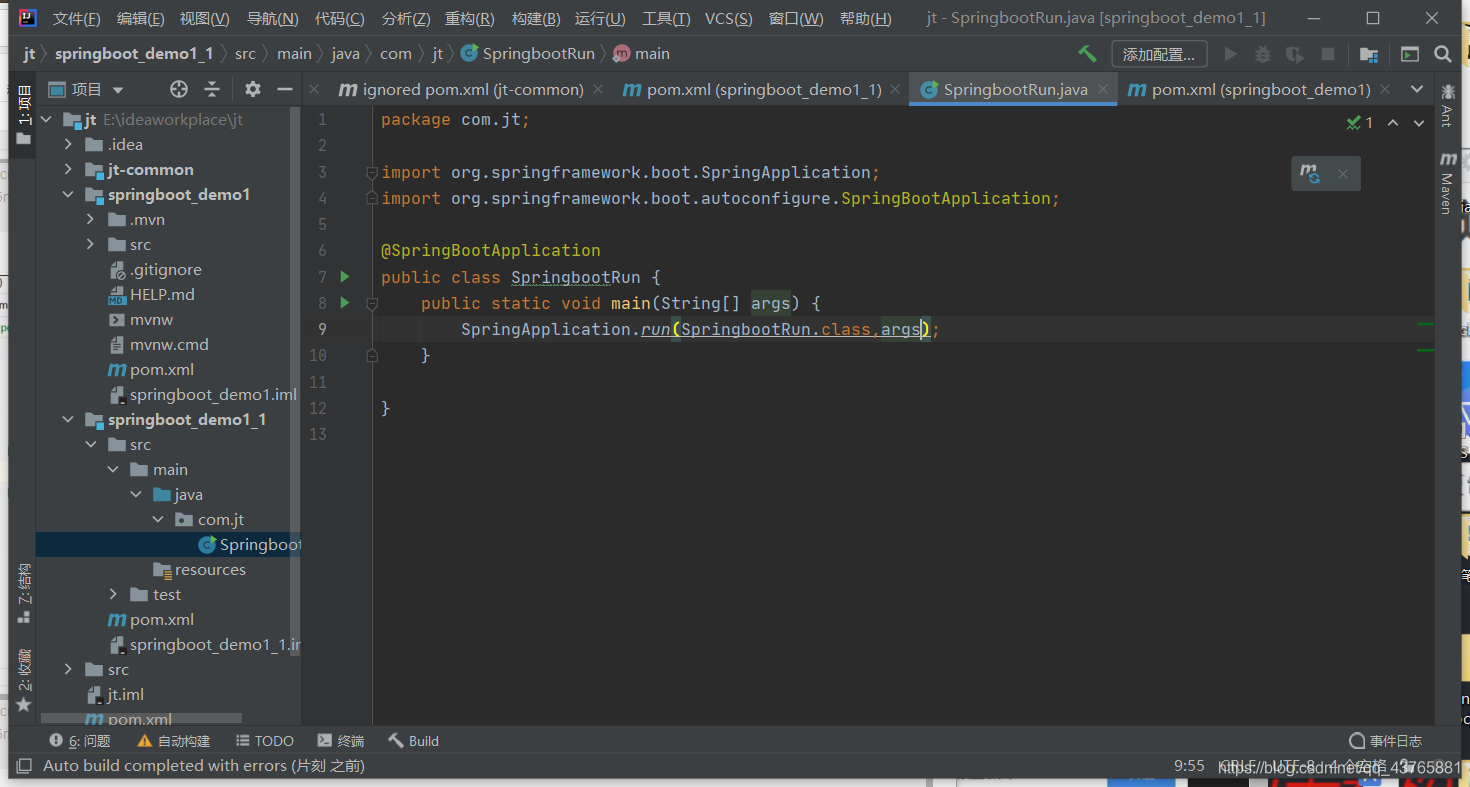Open project panel settings gear

coord(253,89)
